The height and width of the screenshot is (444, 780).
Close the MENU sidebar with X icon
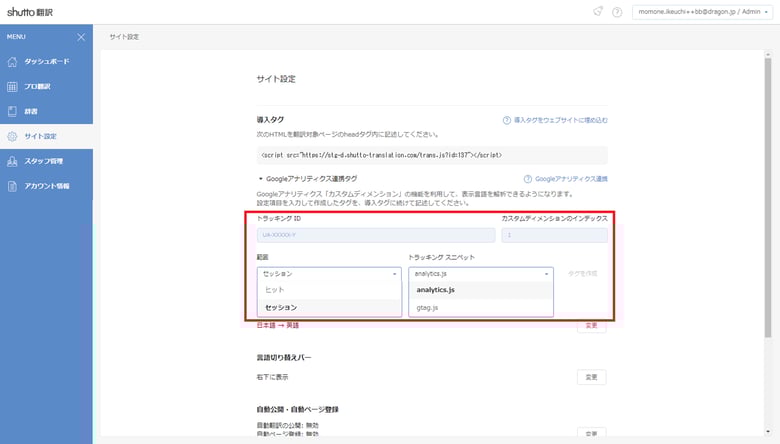click(x=81, y=37)
